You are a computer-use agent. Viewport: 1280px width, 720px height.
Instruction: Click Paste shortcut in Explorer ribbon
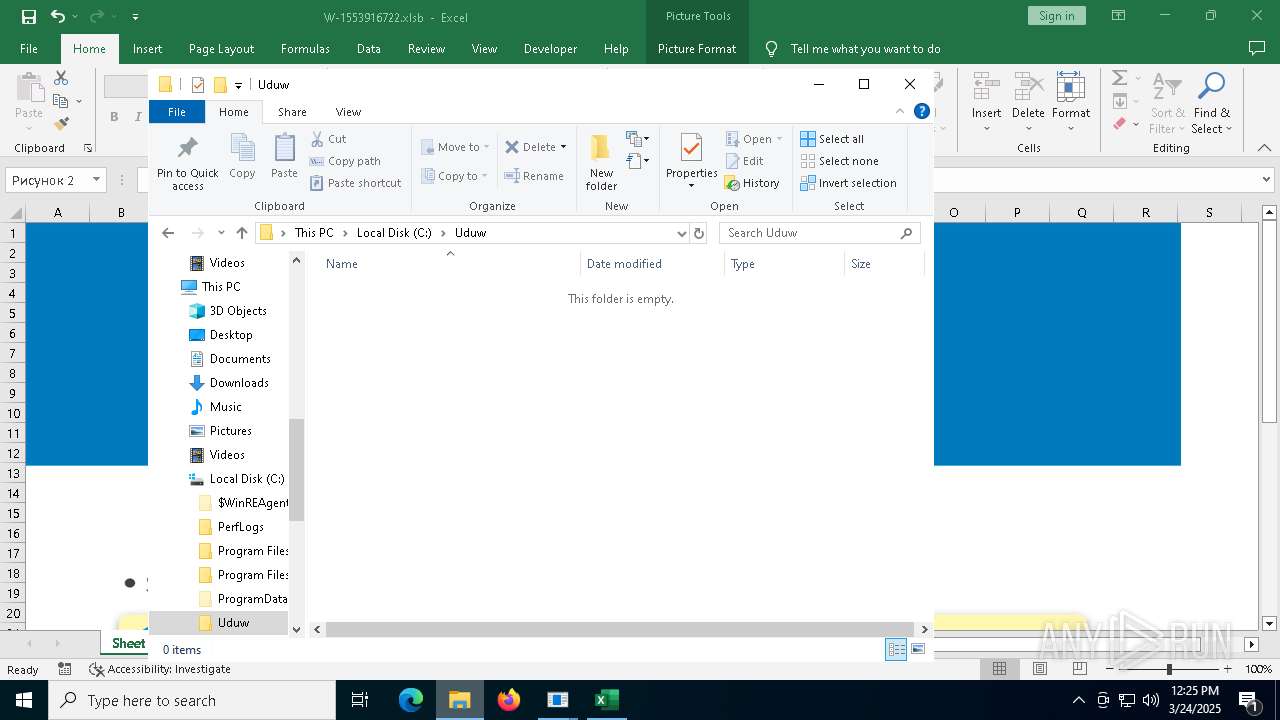[356, 183]
